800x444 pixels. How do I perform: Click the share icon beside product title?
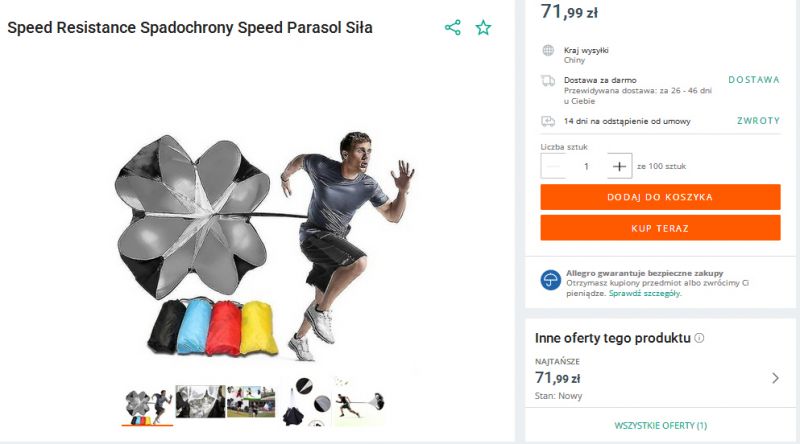click(x=453, y=28)
